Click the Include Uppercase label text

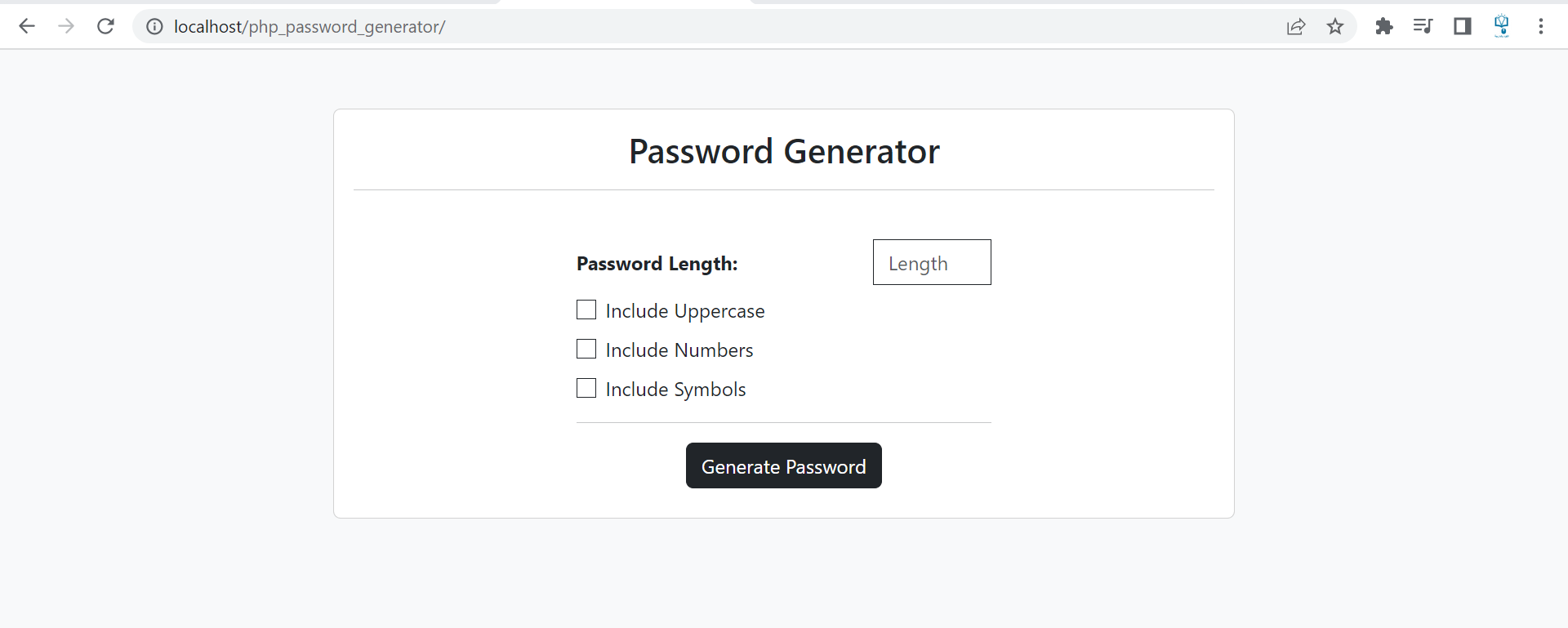(685, 311)
